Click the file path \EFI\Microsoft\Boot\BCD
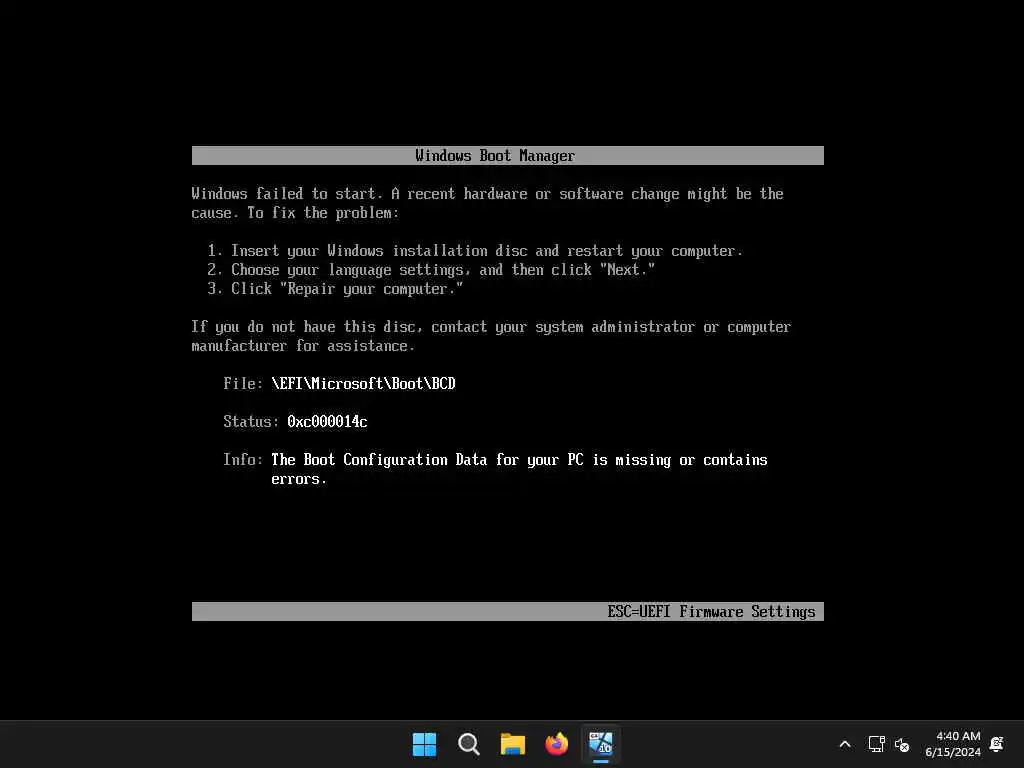Screen dimensions: 1024x768 click(x=364, y=383)
